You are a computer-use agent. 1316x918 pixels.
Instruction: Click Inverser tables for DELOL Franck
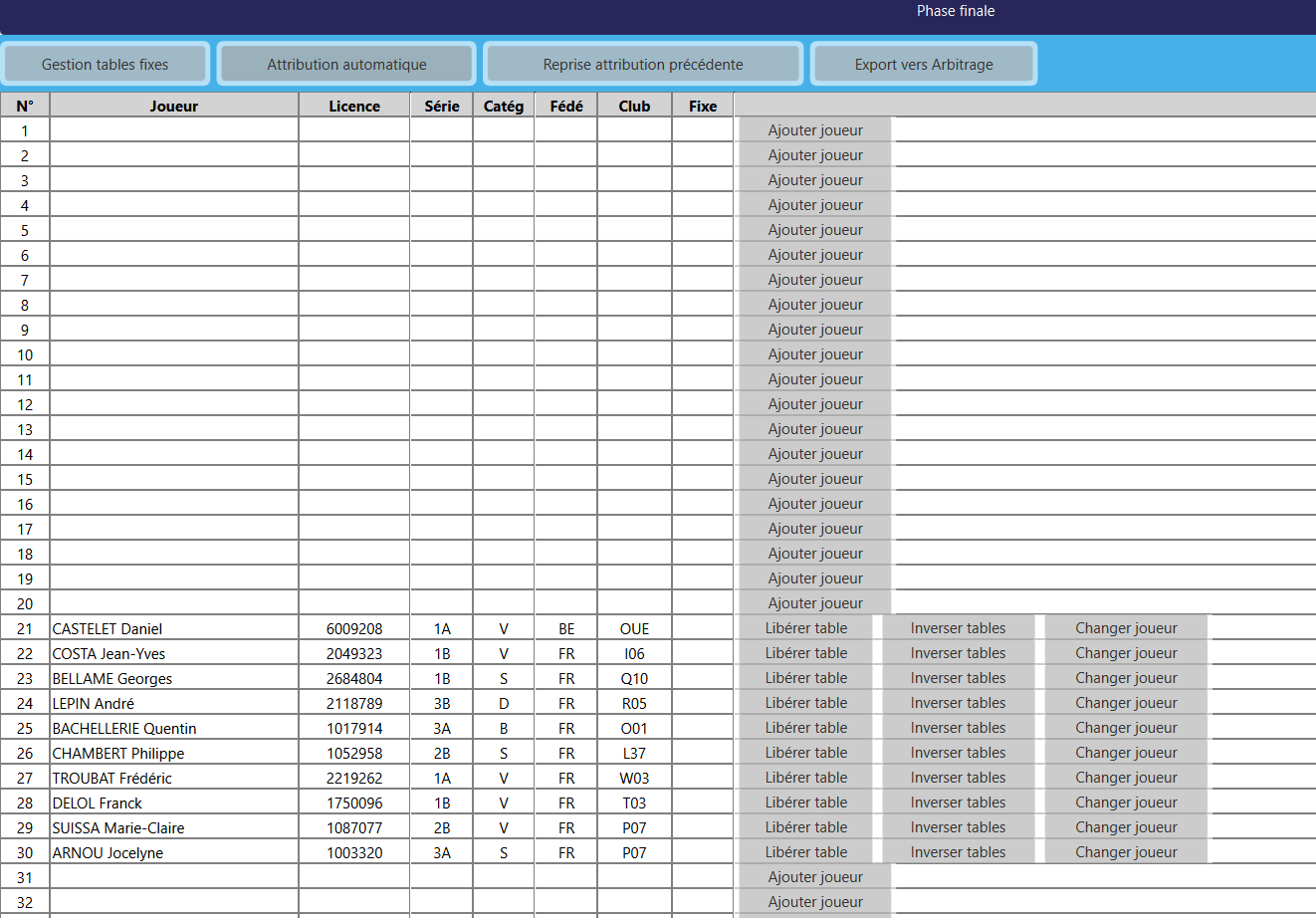tap(958, 803)
